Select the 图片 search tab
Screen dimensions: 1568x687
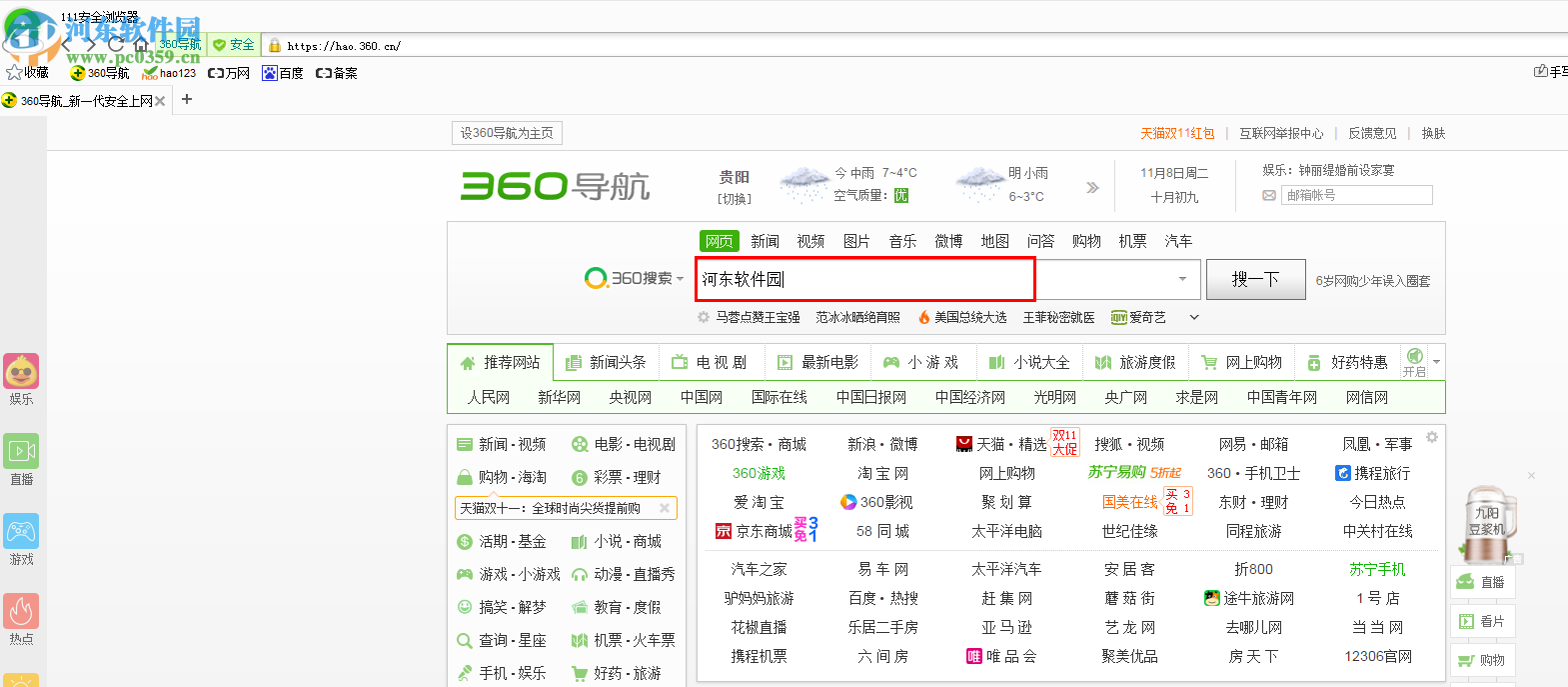coord(856,241)
